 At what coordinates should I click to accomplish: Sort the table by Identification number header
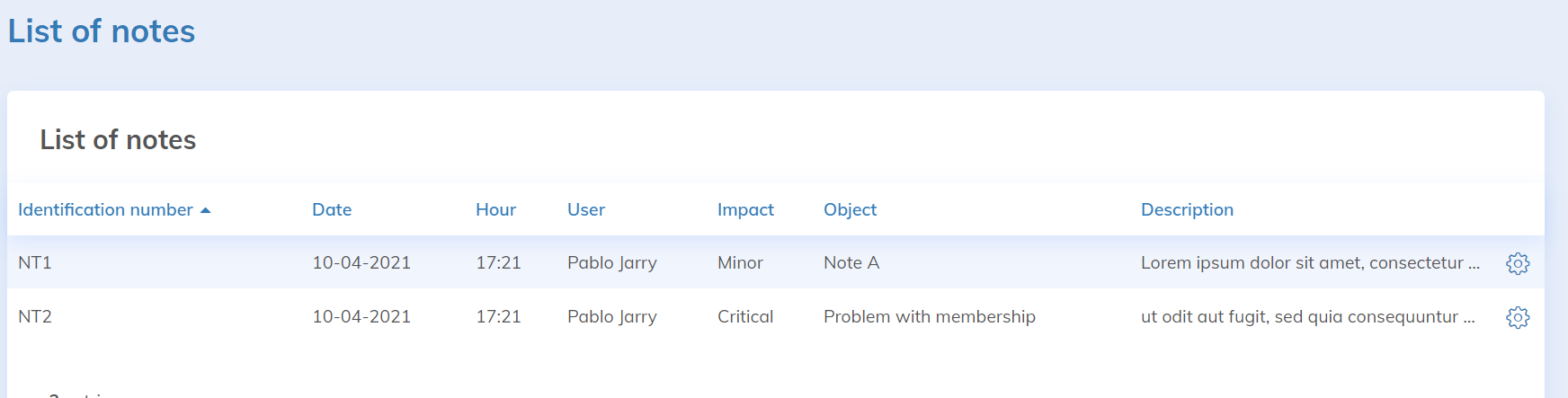[105, 209]
